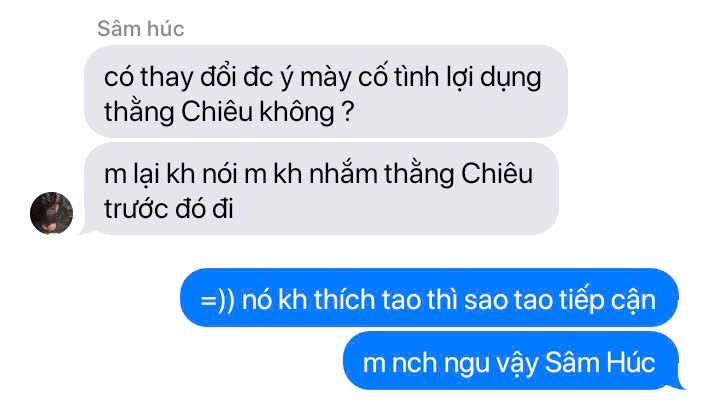Viewport: 720px width, 416px height.
Task: Click the word 'Chiêu' after 'nhắm thằng'
Action: [497, 174]
